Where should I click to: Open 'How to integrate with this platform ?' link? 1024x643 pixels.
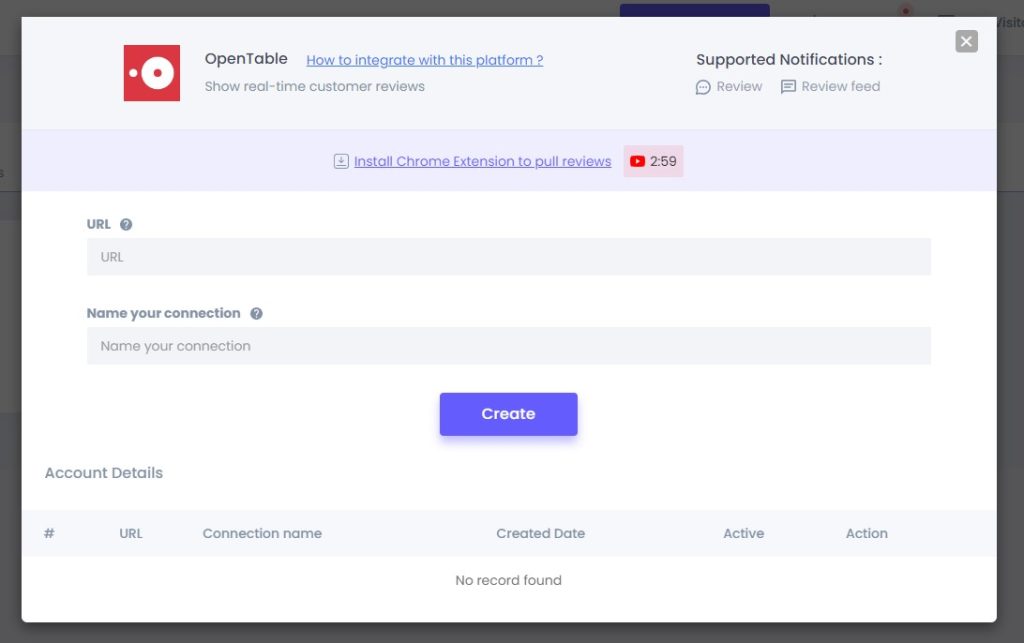pyautogui.click(x=424, y=60)
